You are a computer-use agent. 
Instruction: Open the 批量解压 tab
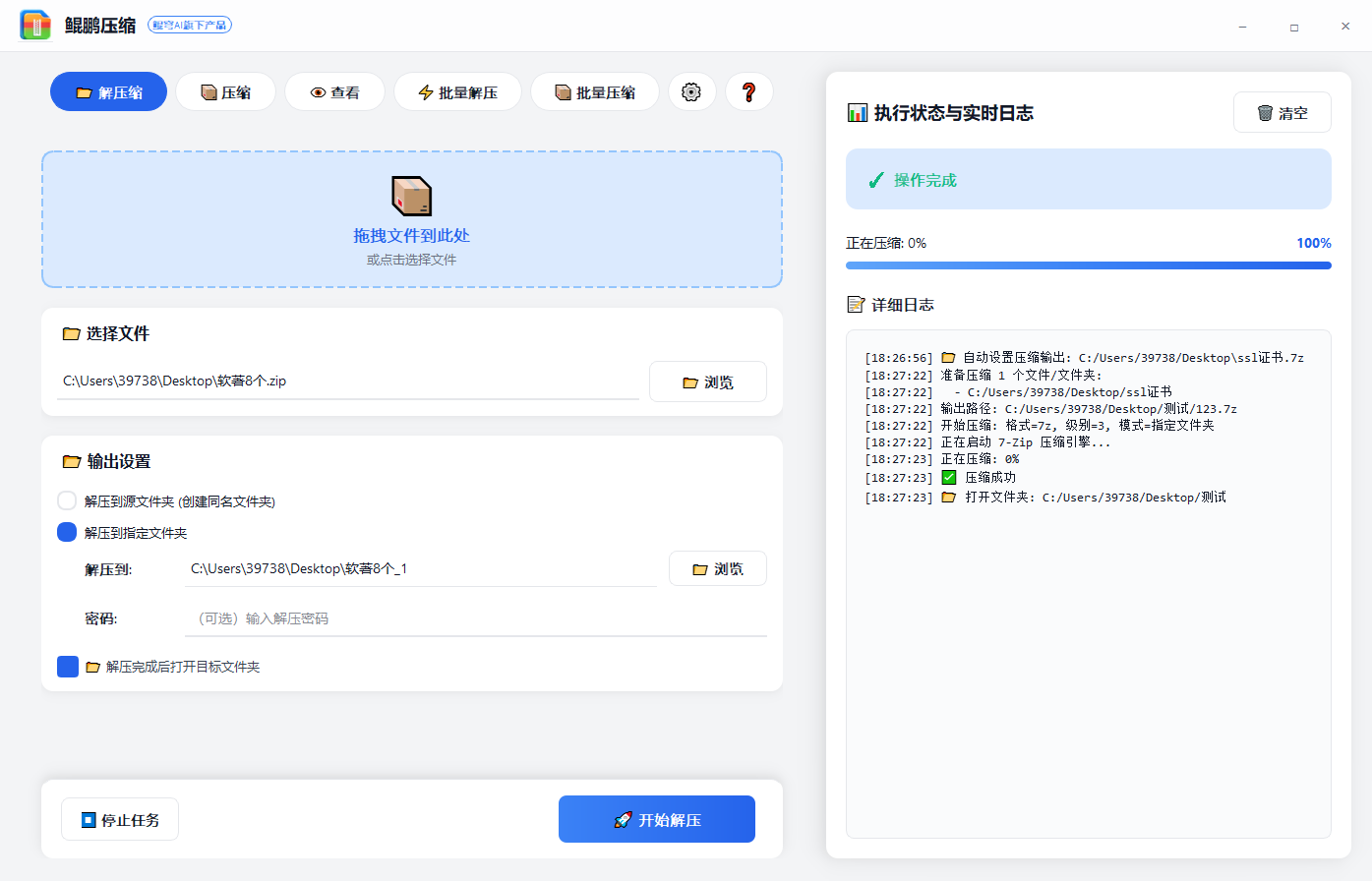[457, 91]
